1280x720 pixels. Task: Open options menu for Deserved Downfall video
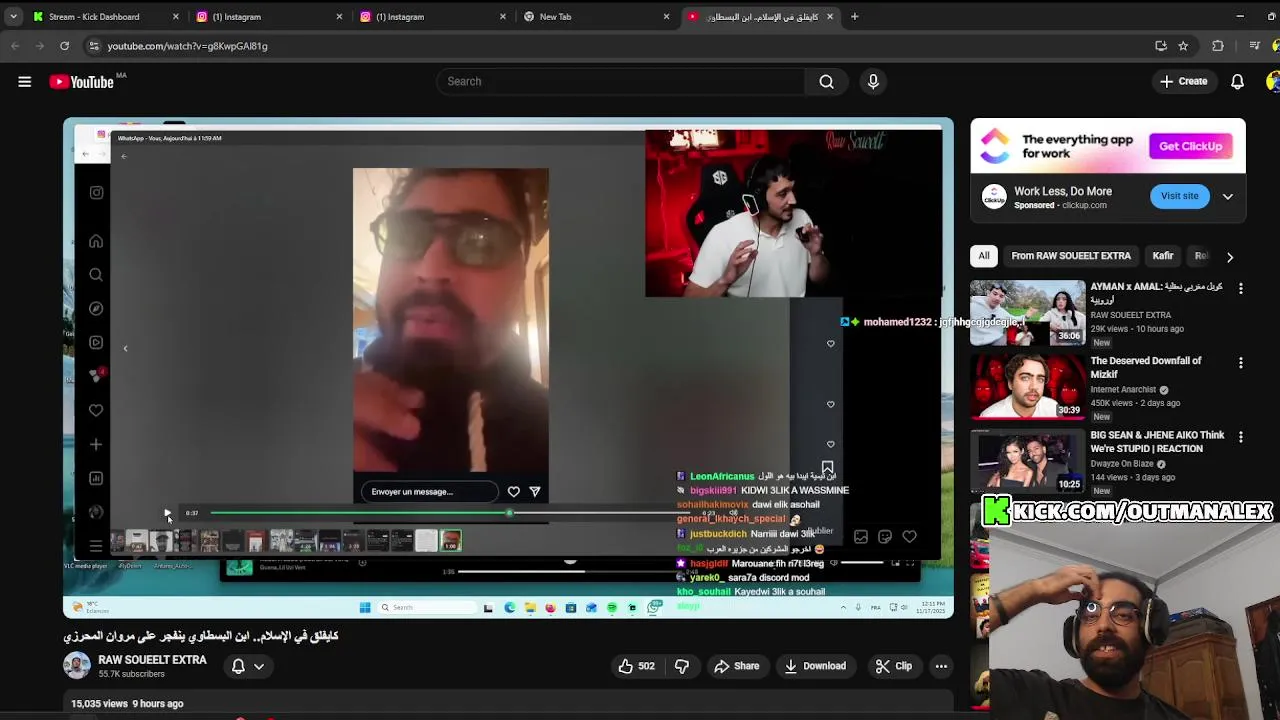pos(1241,363)
